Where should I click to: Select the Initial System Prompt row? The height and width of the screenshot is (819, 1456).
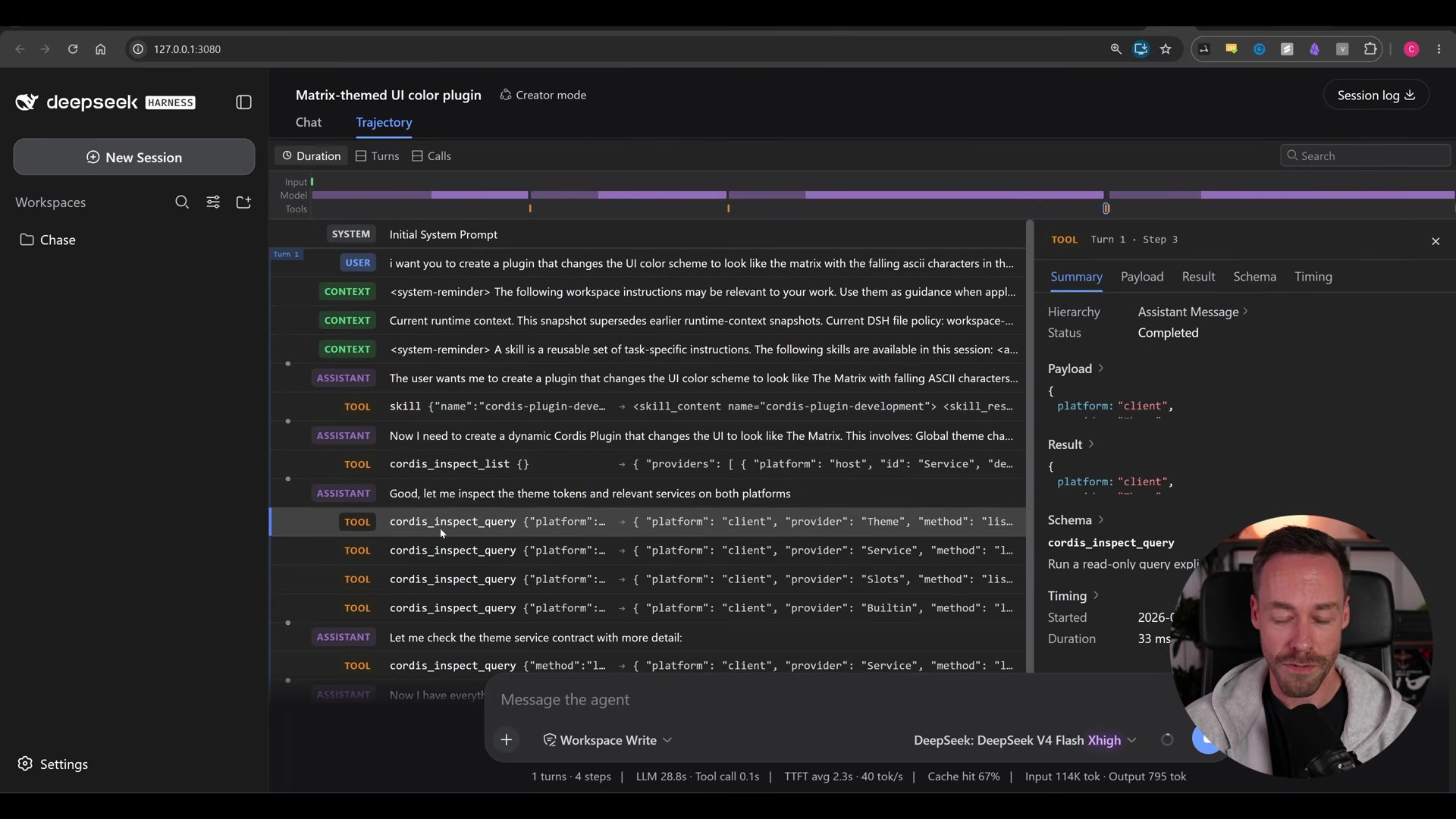[x=647, y=234]
